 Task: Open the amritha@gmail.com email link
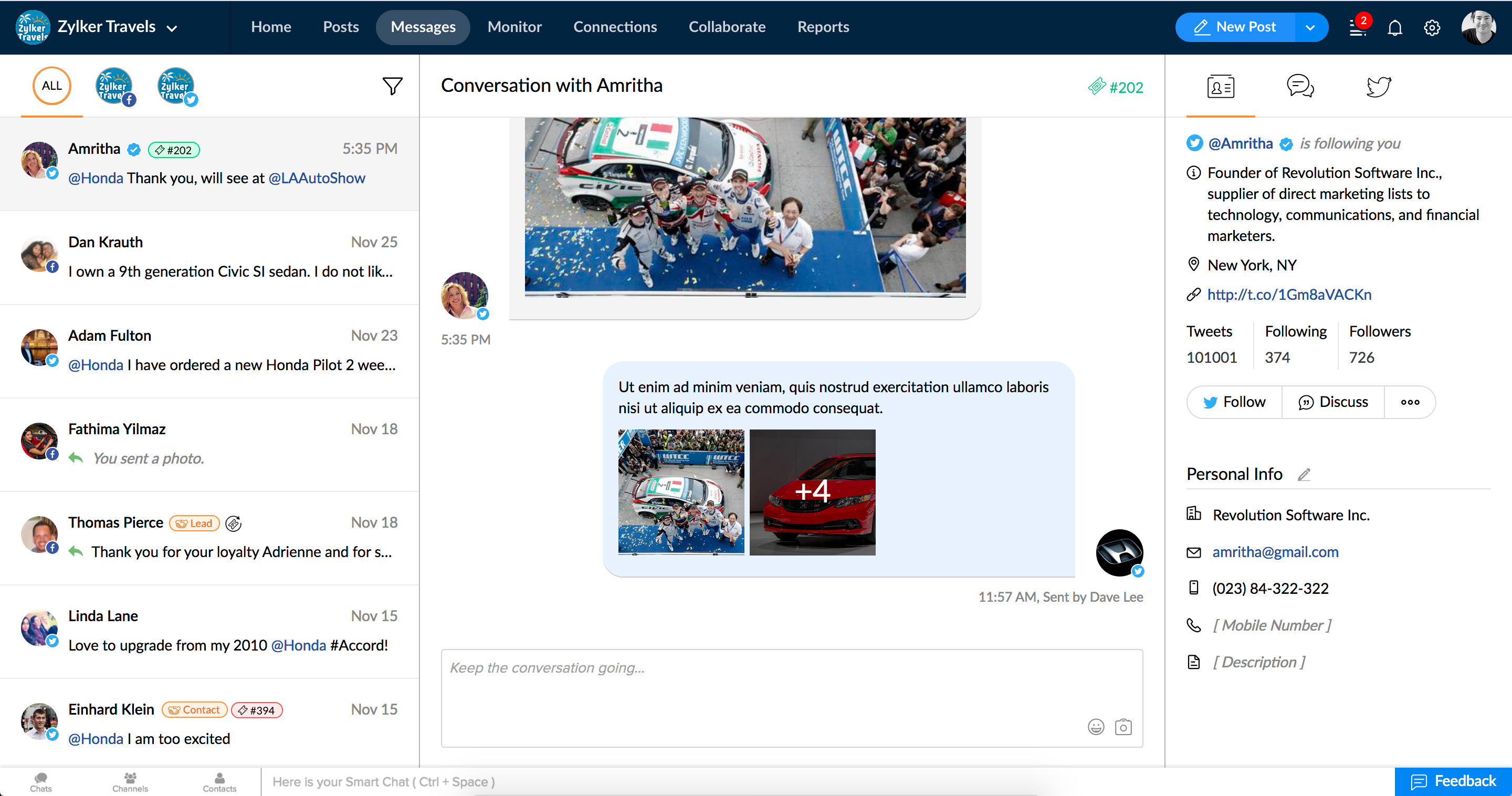[1275, 552]
